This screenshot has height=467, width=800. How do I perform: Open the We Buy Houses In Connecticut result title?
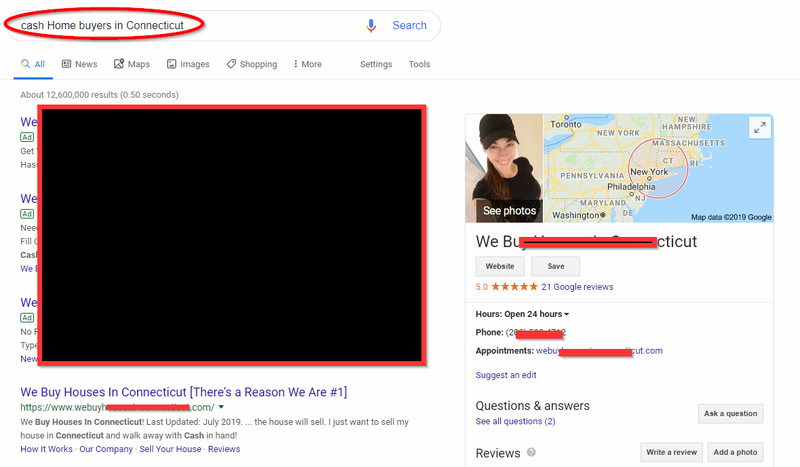(x=184, y=392)
